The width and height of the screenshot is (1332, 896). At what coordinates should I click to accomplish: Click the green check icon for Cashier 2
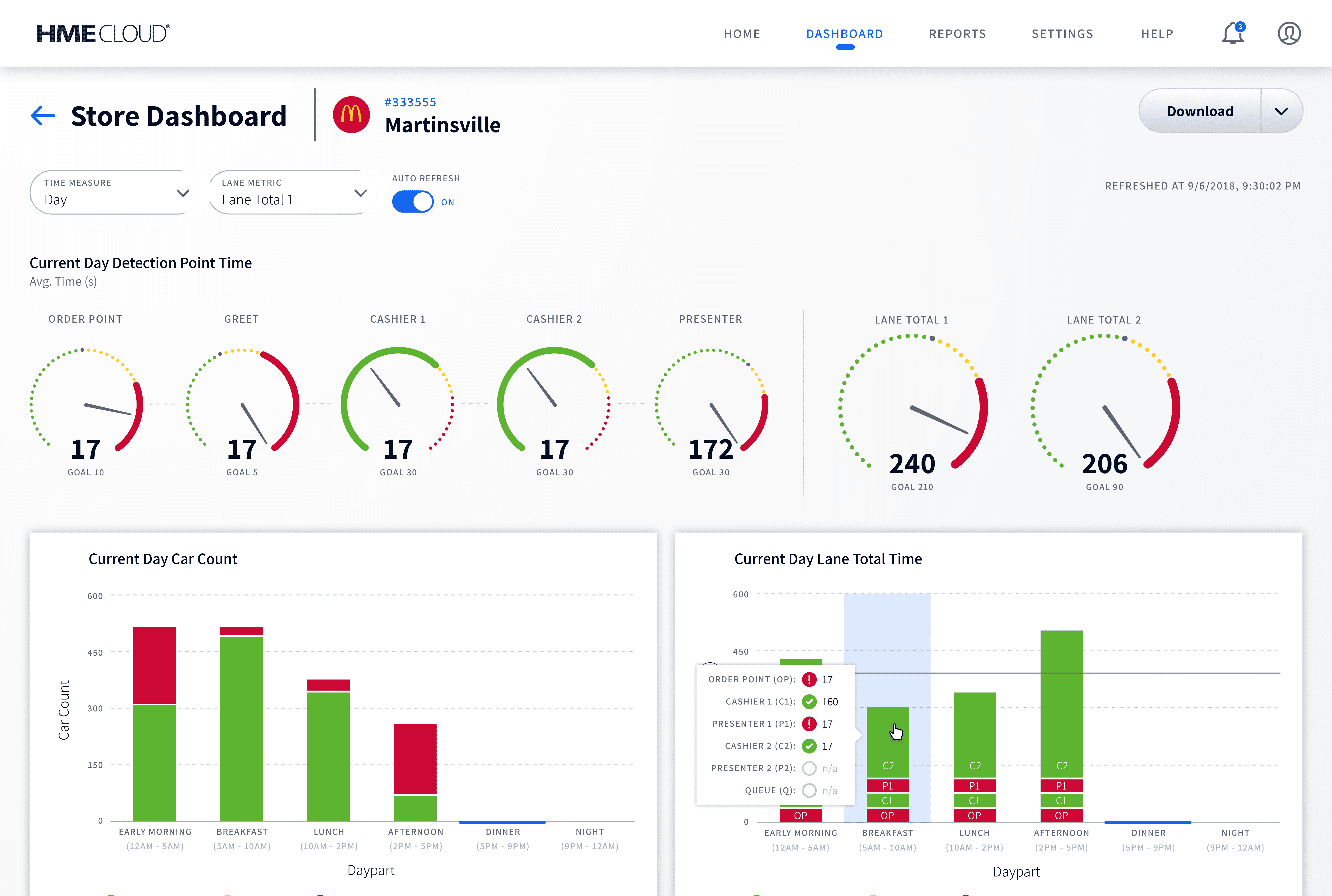(809, 746)
